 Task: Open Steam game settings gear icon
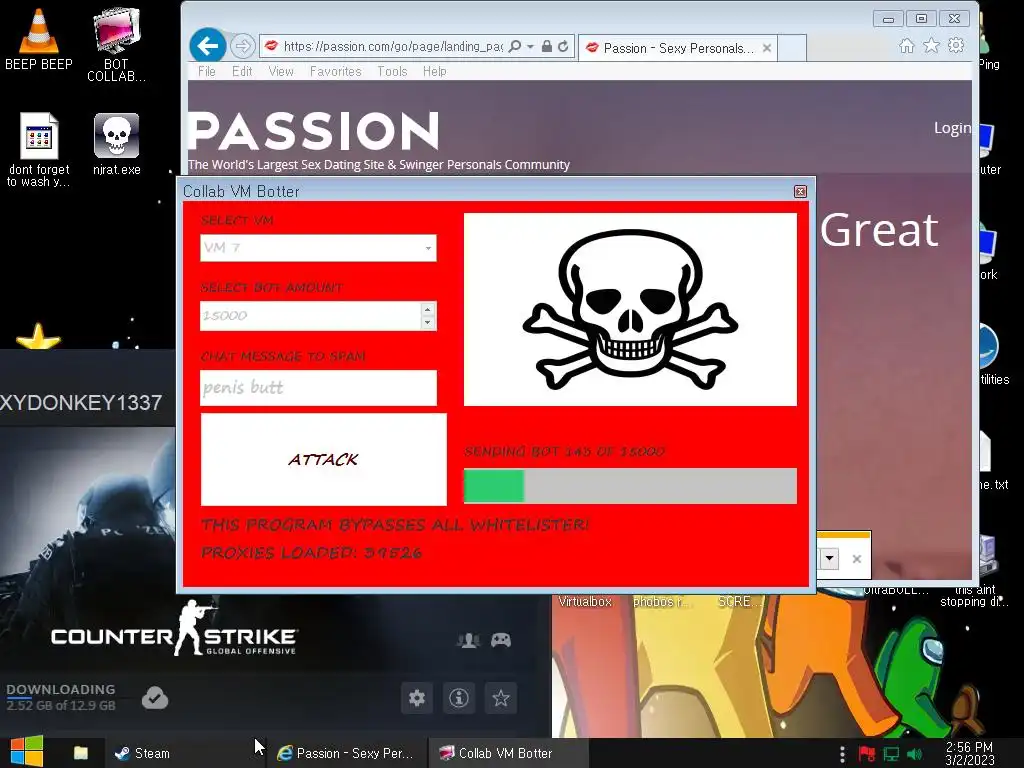coord(417,698)
